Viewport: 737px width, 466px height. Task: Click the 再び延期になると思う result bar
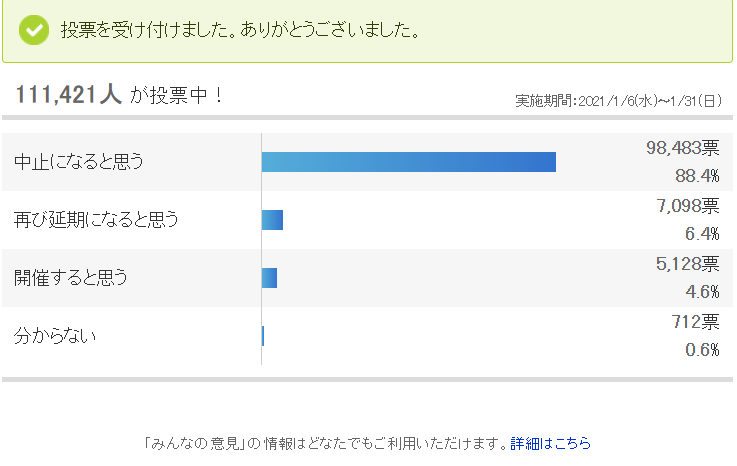point(273,220)
